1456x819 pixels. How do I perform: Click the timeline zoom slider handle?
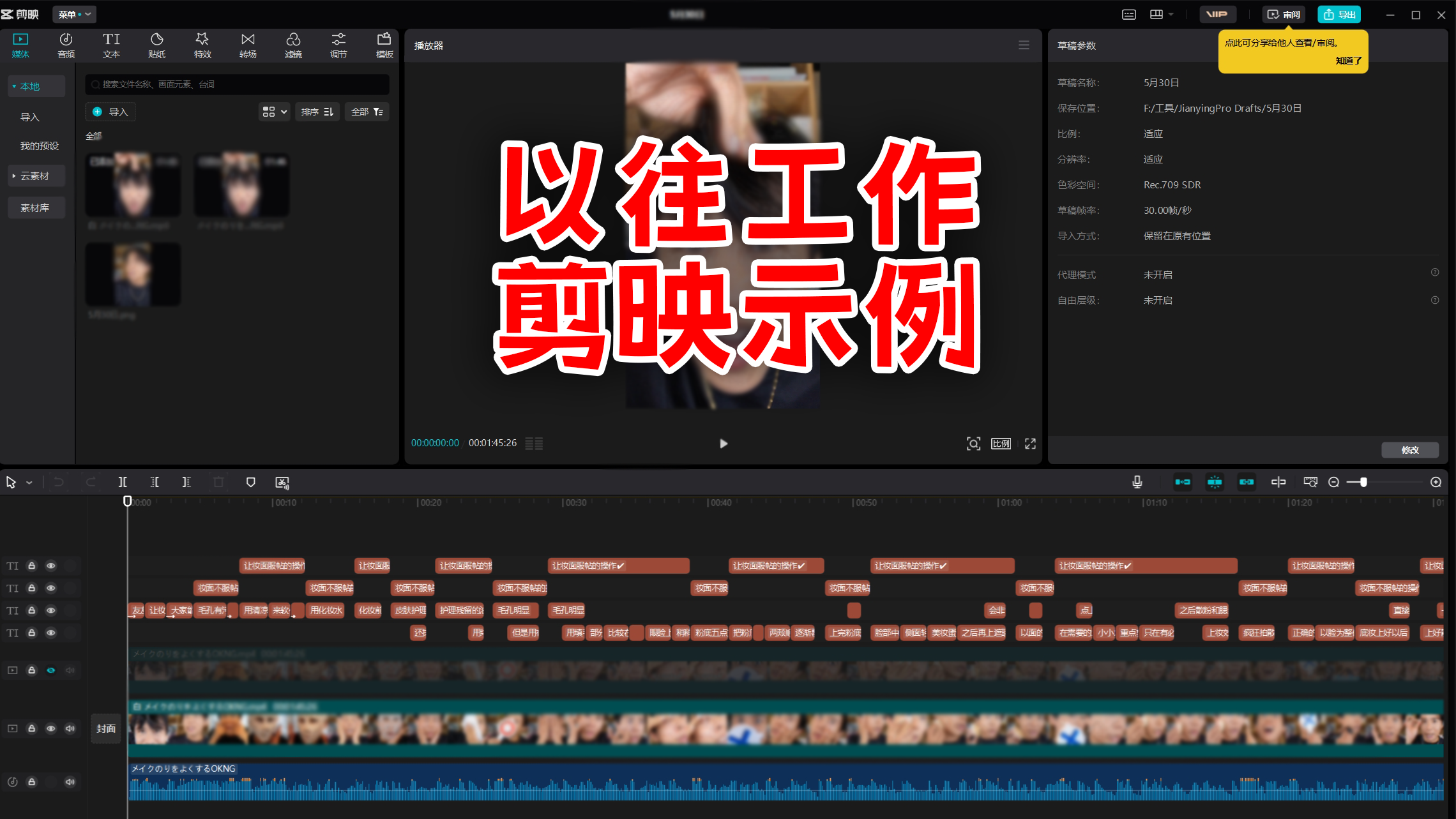(x=1363, y=482)
